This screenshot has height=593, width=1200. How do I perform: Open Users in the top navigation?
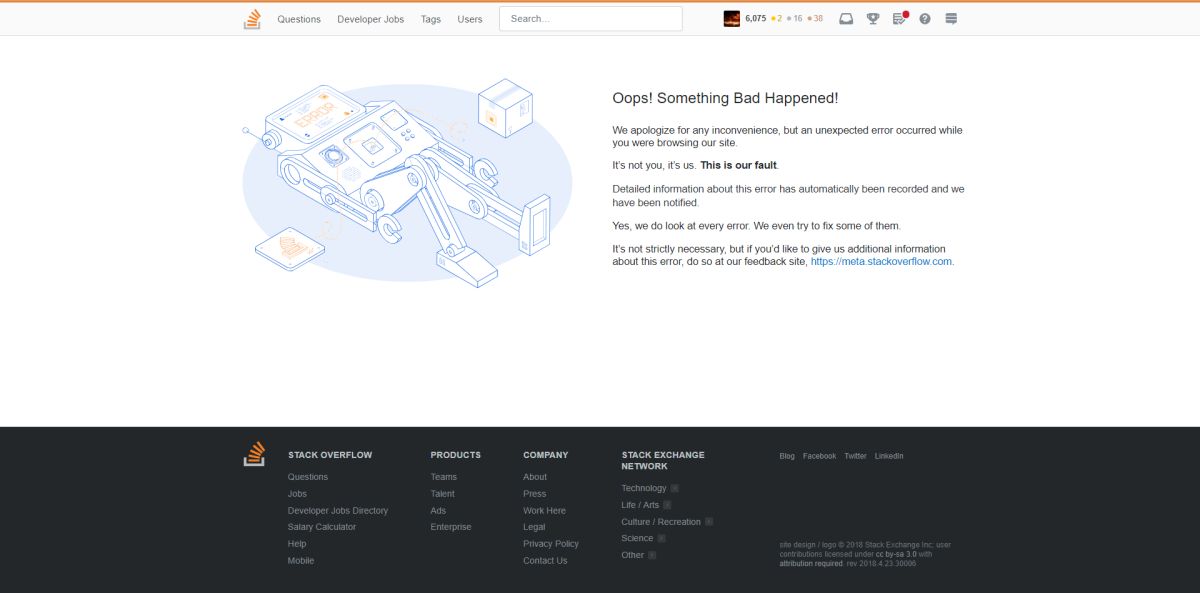point(470,19)
